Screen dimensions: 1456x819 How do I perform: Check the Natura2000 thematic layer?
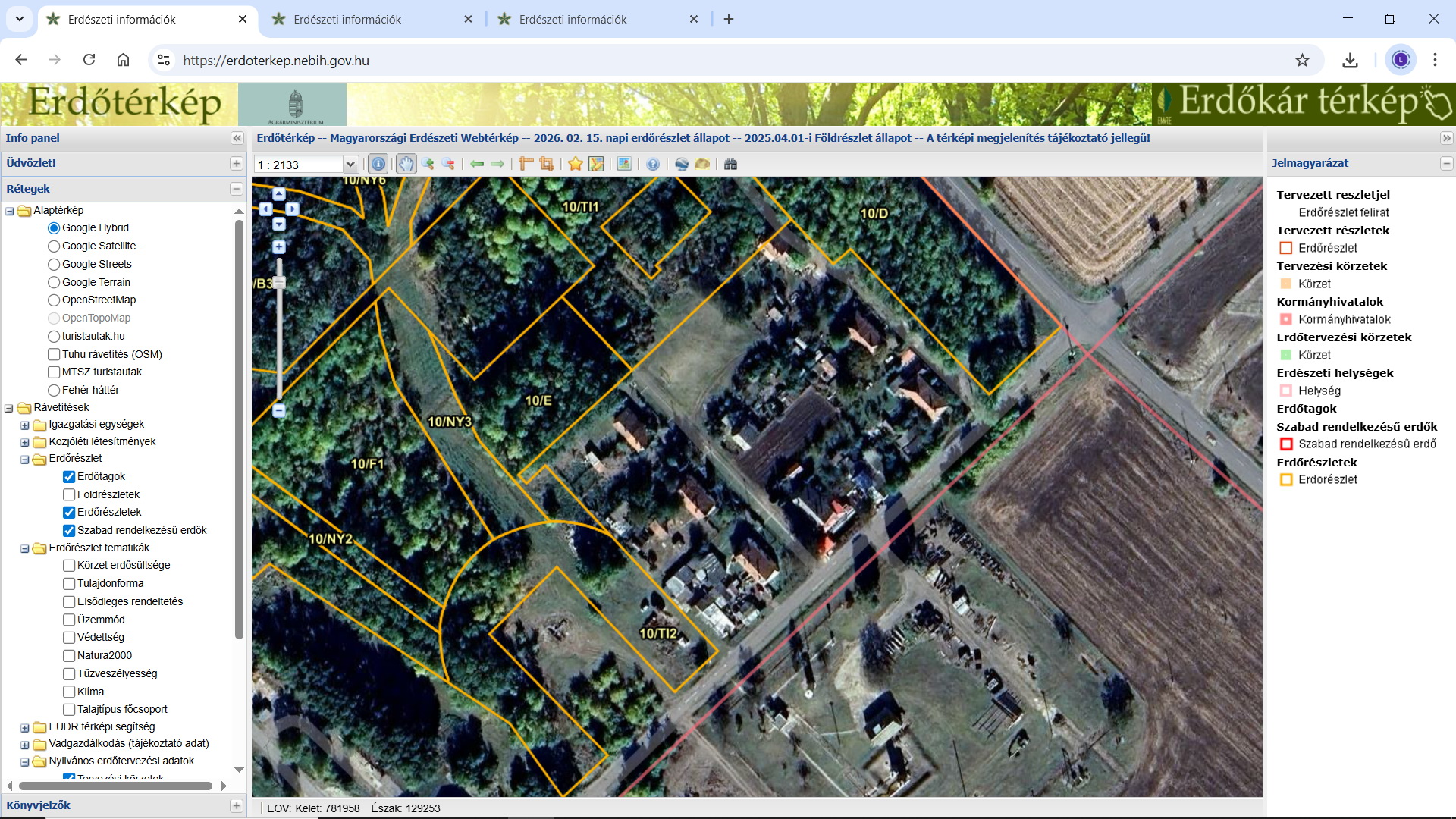click(69, 655)
